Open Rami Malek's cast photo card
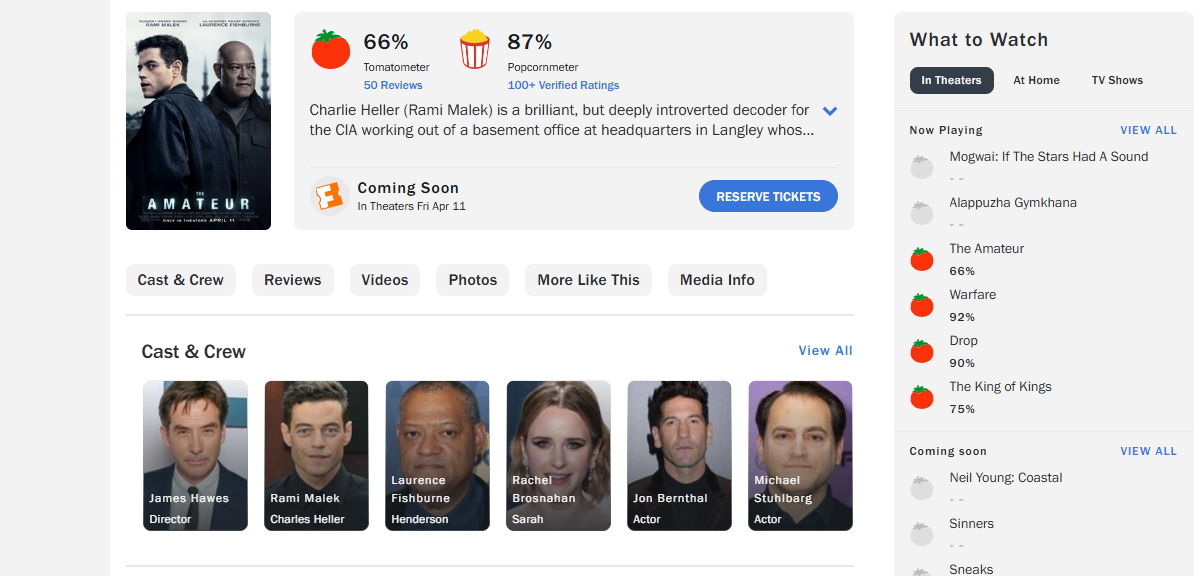Screen dimensions: 1200x576 pyautogui.click(x=316, y=455)
